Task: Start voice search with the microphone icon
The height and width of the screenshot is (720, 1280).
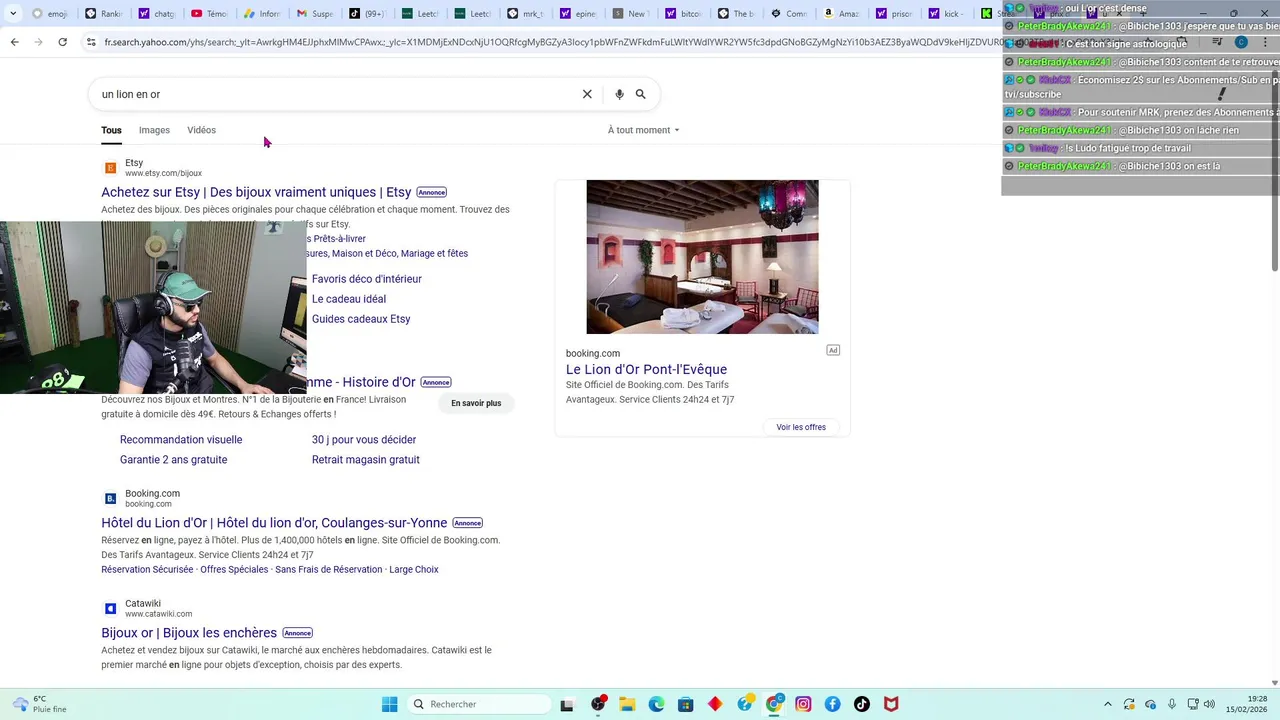Action: pos(619,94)
